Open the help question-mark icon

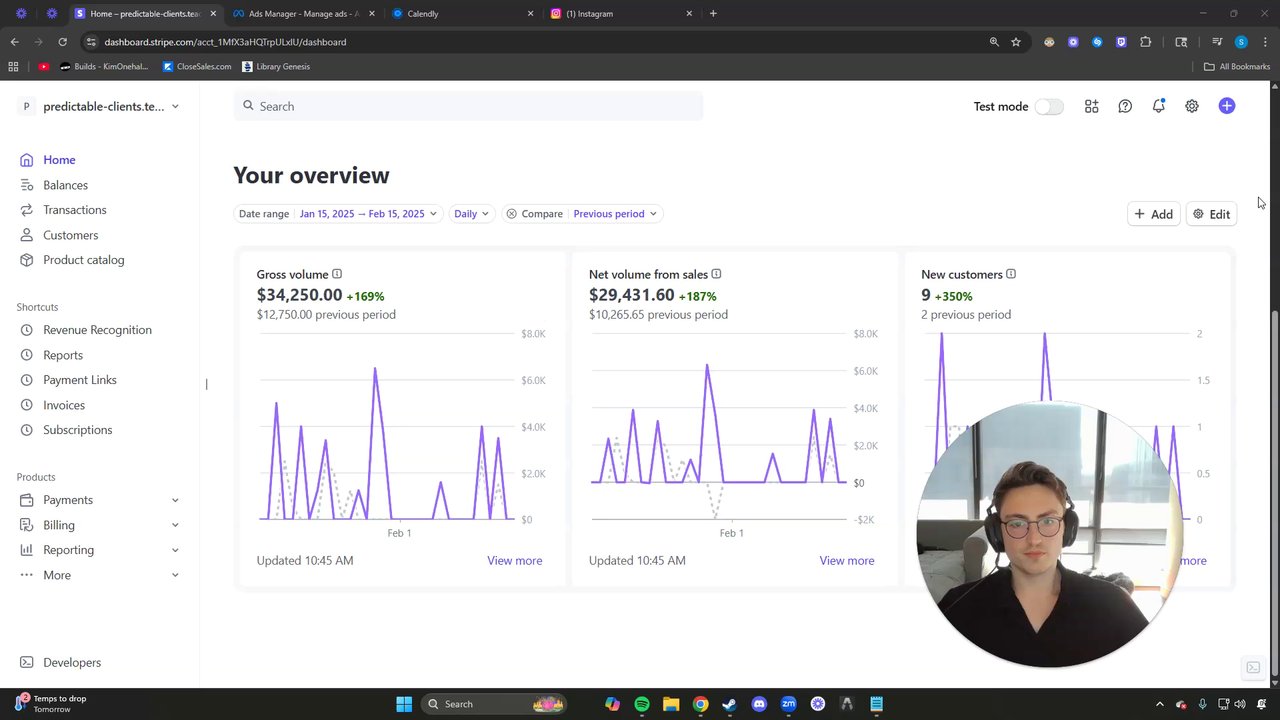click(x=1125, y=106)
